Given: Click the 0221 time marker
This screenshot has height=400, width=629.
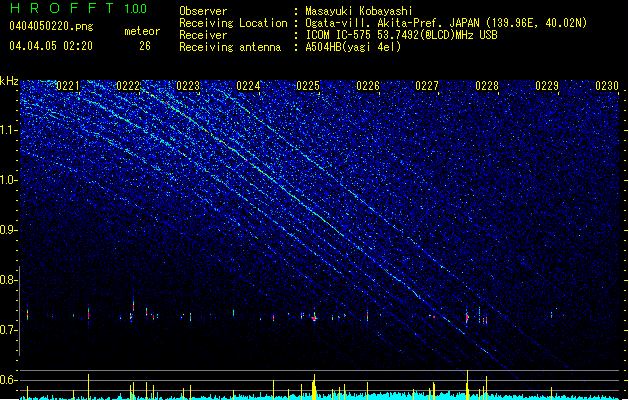Looking at the screenshot, I should [68, 86].
